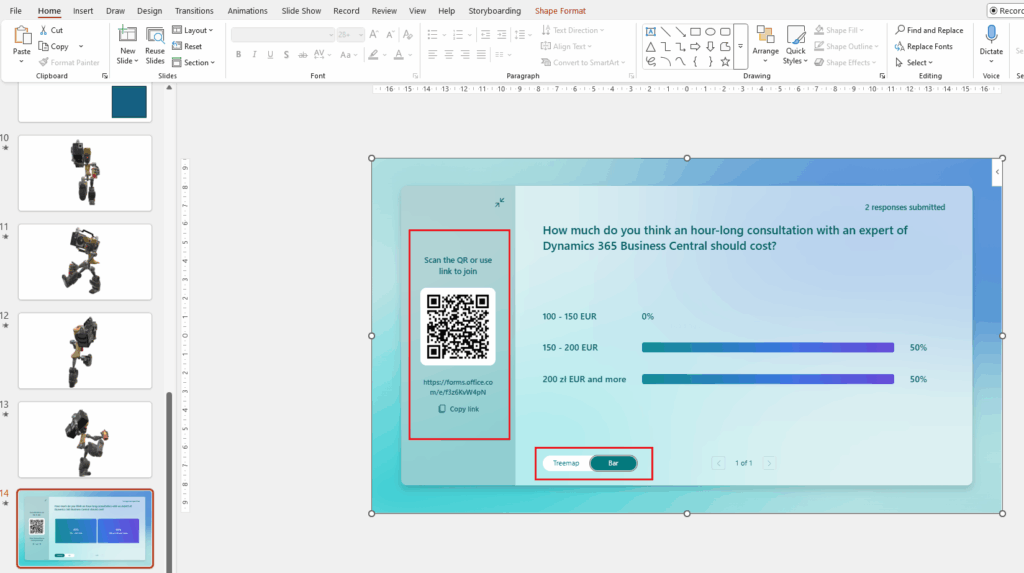1024x573 pixels.
Task: Click the slide panel vertical scrollbar
Action: click(169, 482)
